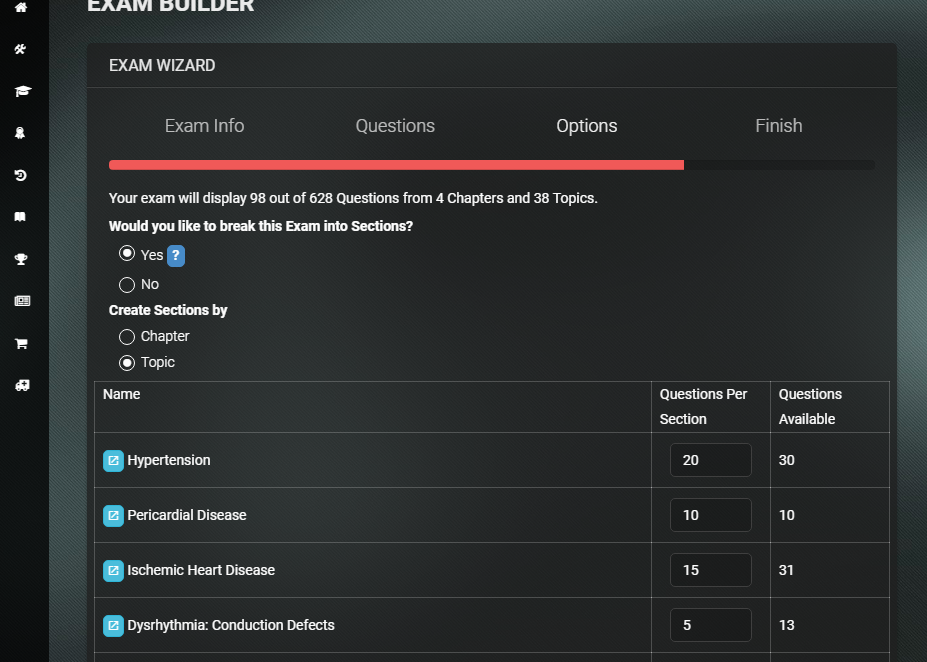Image resolution: width=927 pixels, height=662 pixels.
Task: Edit questions per section for Hypertension
Action: click(711, 460)
